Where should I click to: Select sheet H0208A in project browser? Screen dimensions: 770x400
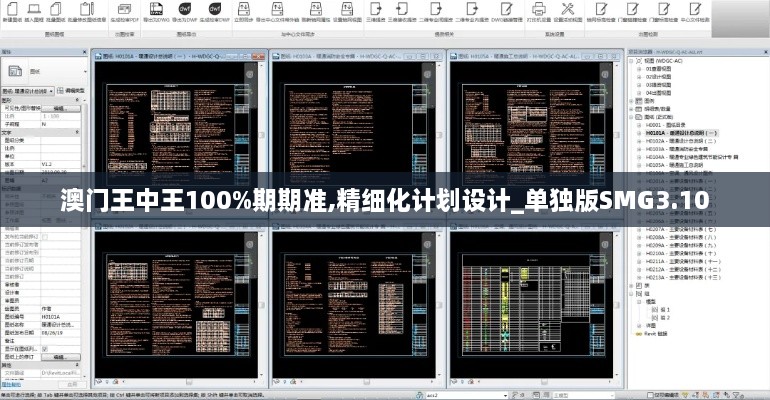tap(681, 237)
